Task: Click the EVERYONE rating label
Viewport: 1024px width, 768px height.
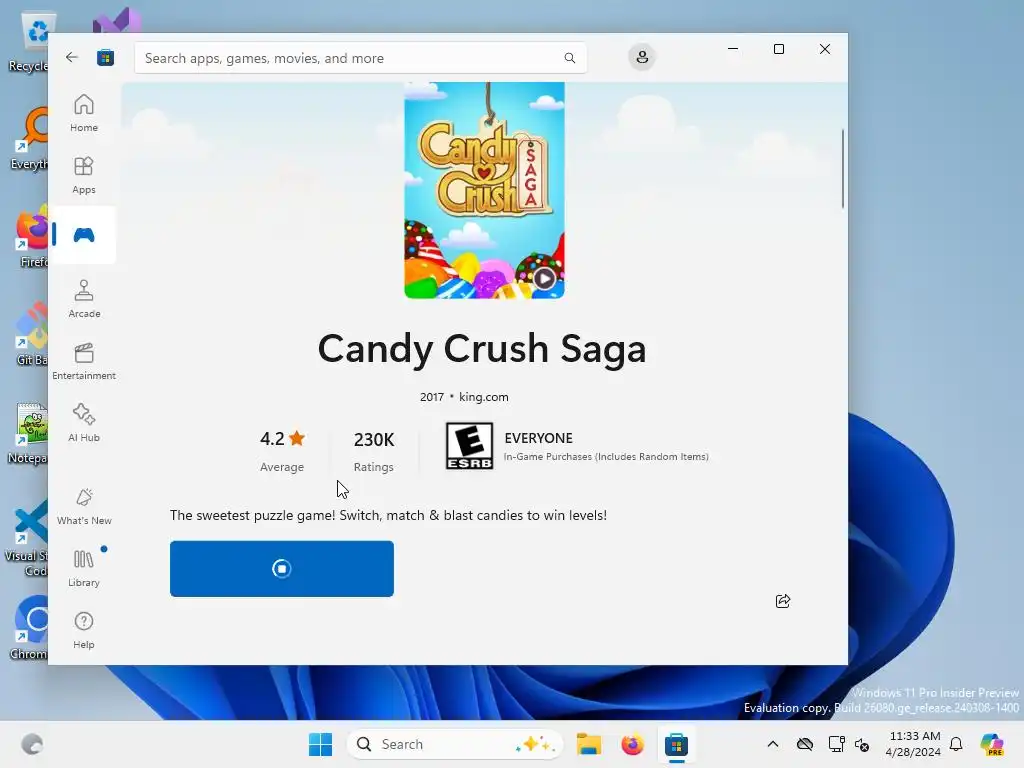Action: coord(538,438)
